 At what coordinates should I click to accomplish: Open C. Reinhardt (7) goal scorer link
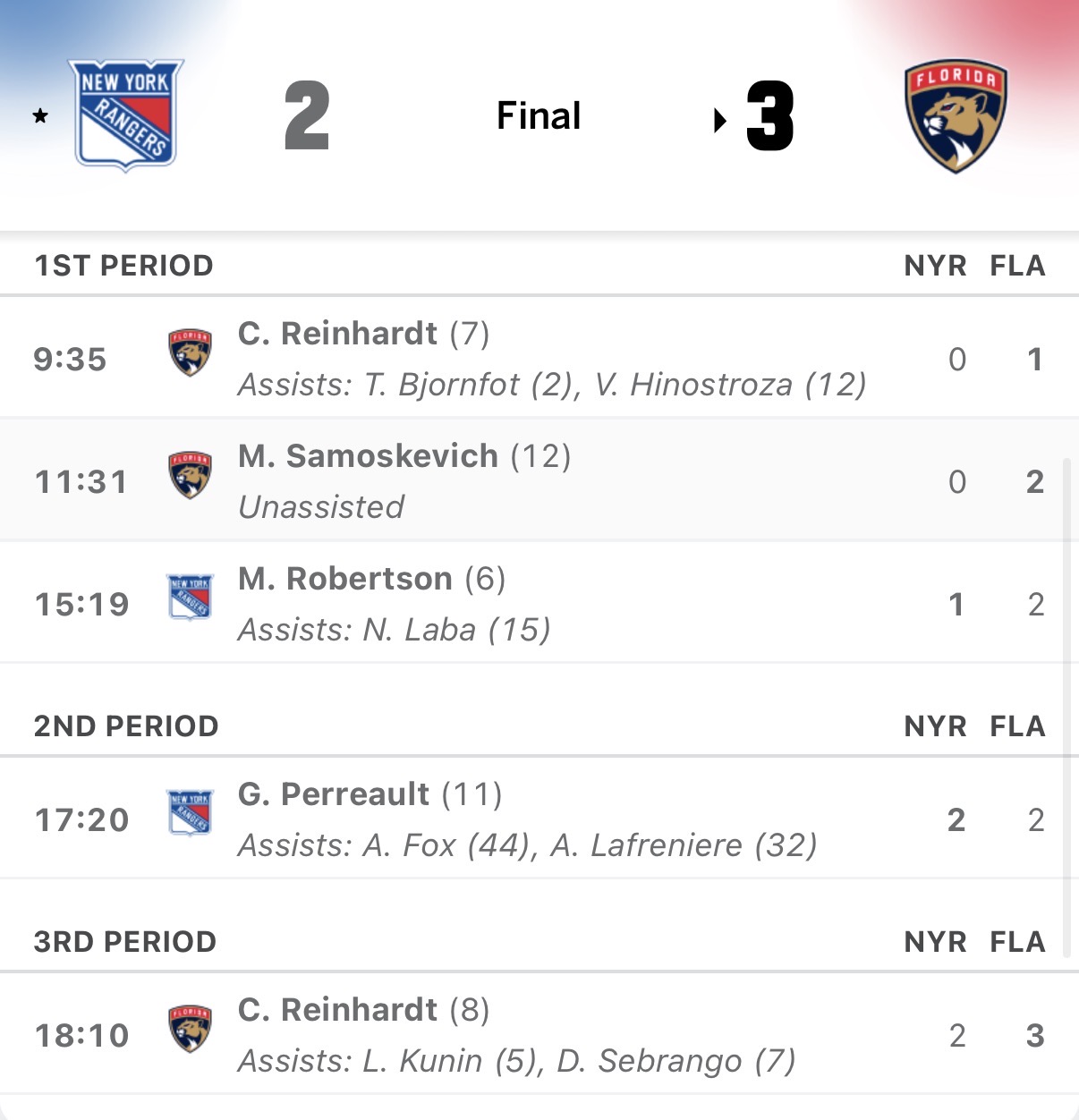coord(337,334)
